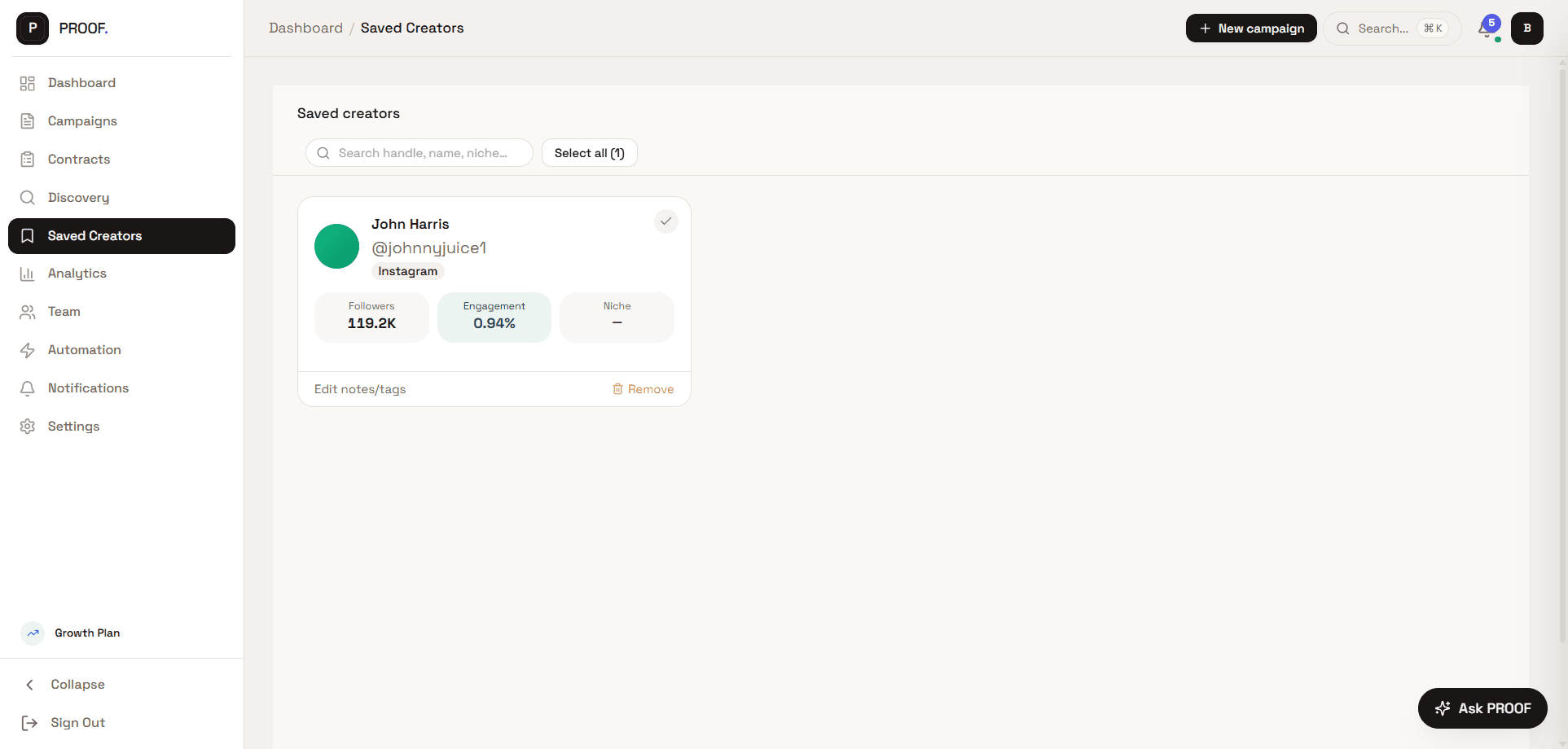Click the Automation lightning icon
Image resolution: width=1568 pixels, height=749 pixels.
pyautogui.click(x=28, y=350)
